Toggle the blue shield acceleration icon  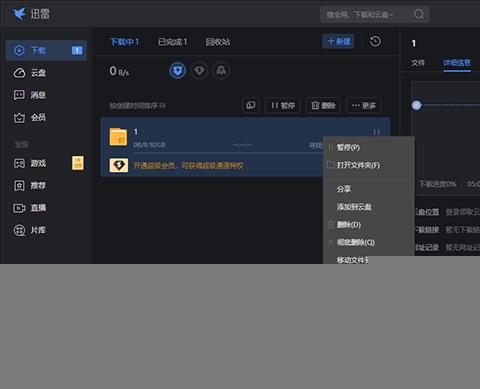(177, 71)
